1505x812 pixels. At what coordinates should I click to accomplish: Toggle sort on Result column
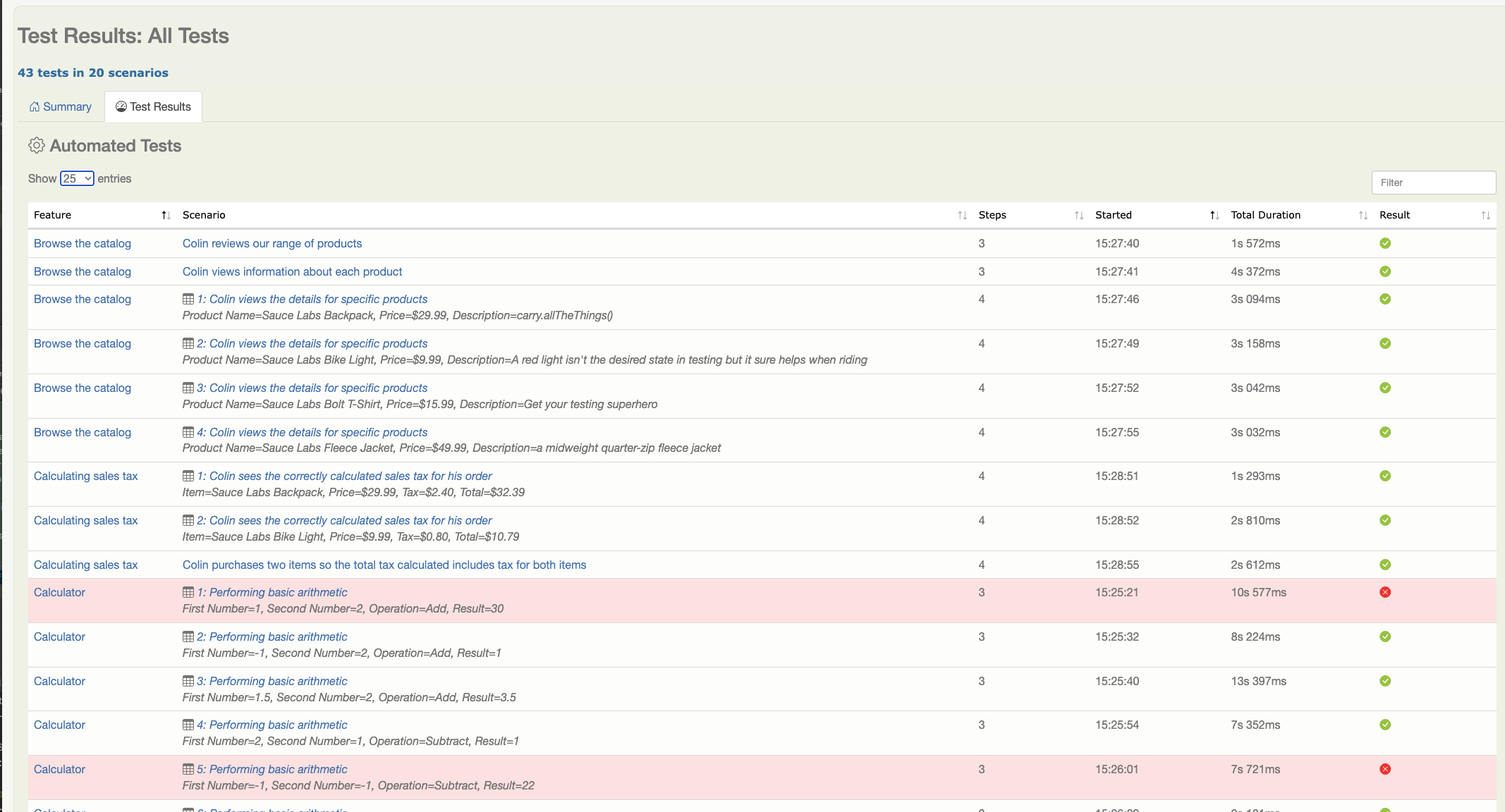(1485, 215)
